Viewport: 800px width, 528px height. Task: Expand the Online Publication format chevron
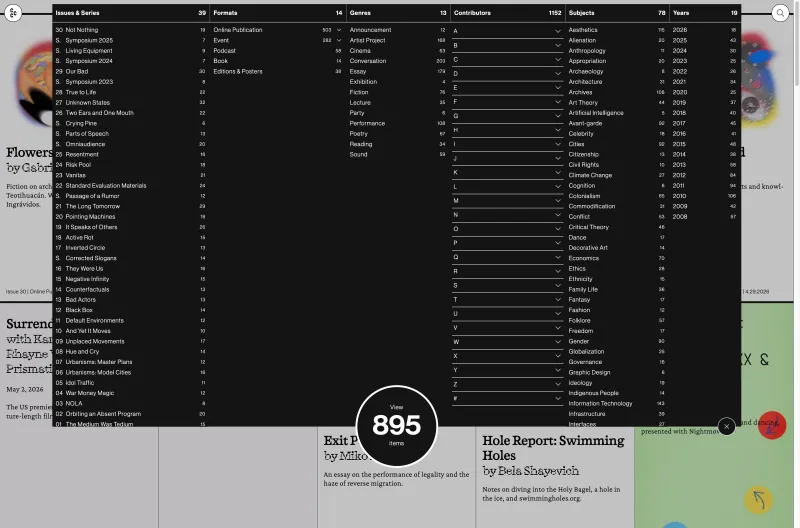339,30
